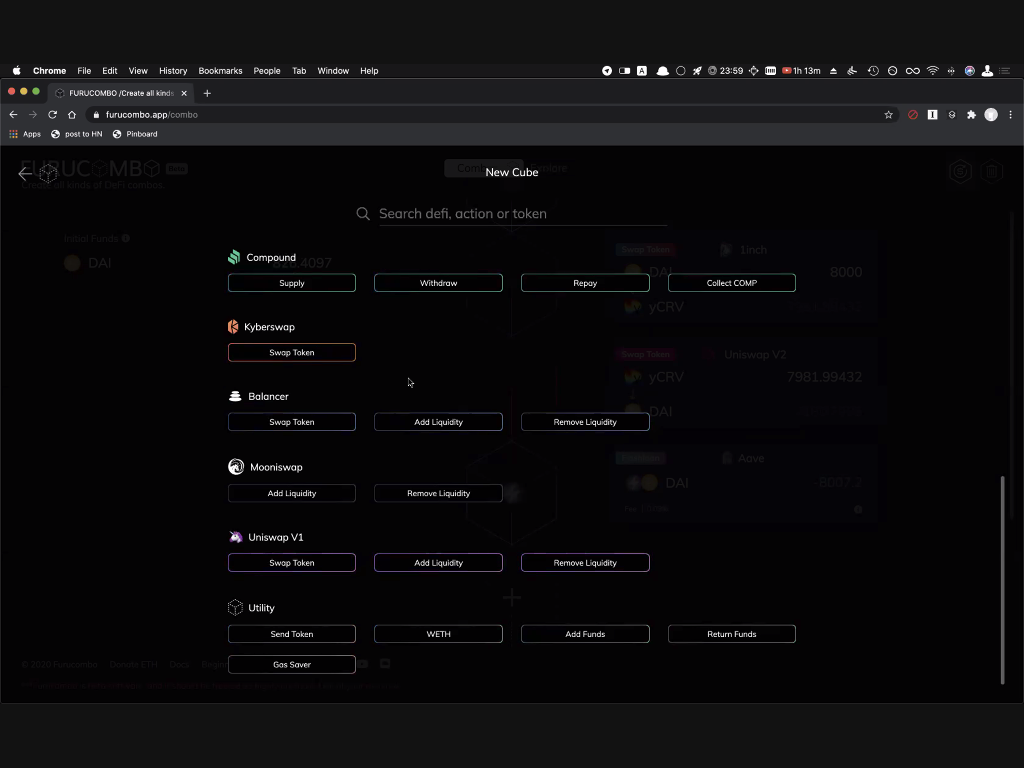Click the Compound logo icon
This screenshot has height=768, width=1024.
[234, 257]
